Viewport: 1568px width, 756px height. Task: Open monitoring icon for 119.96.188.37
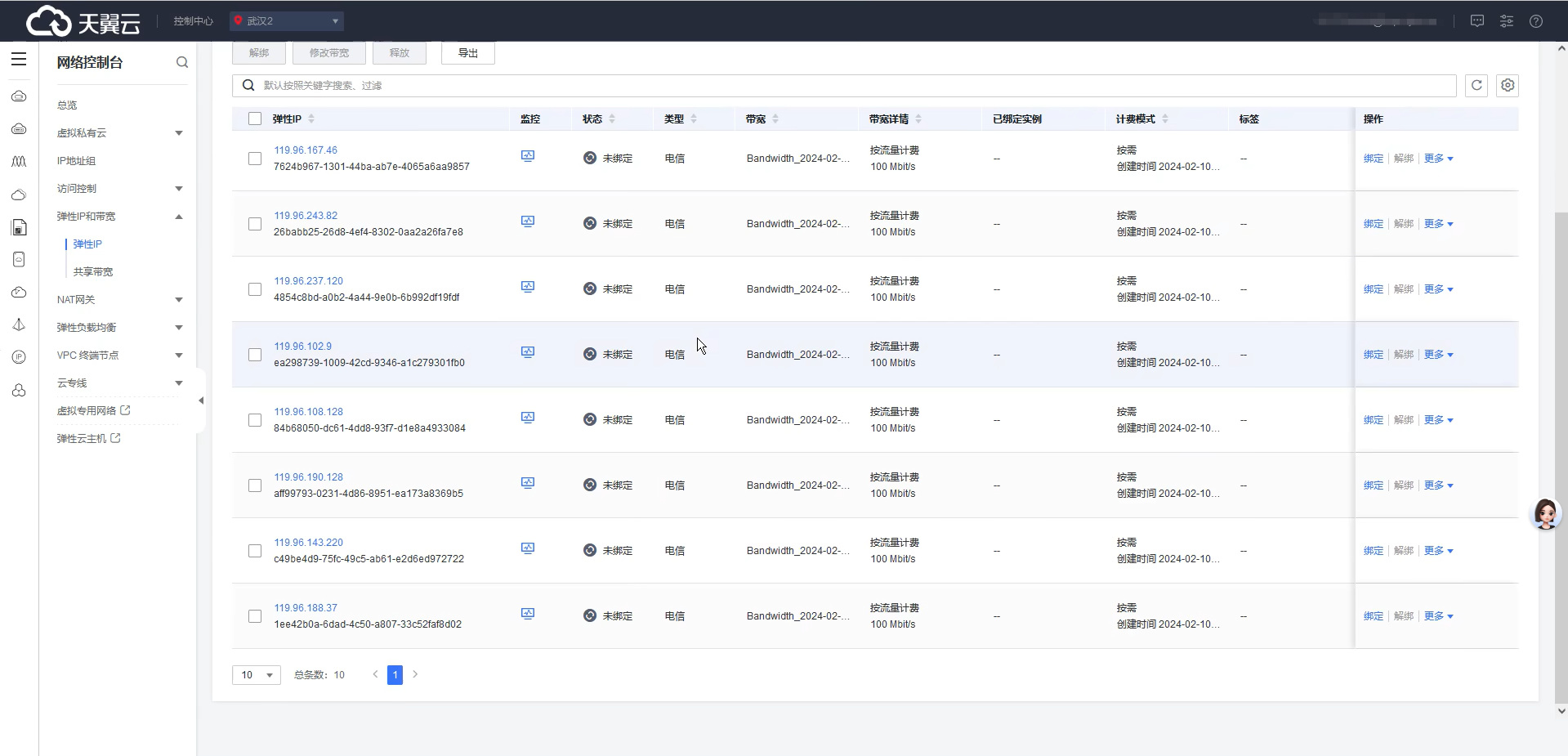(x=528, y=614)
